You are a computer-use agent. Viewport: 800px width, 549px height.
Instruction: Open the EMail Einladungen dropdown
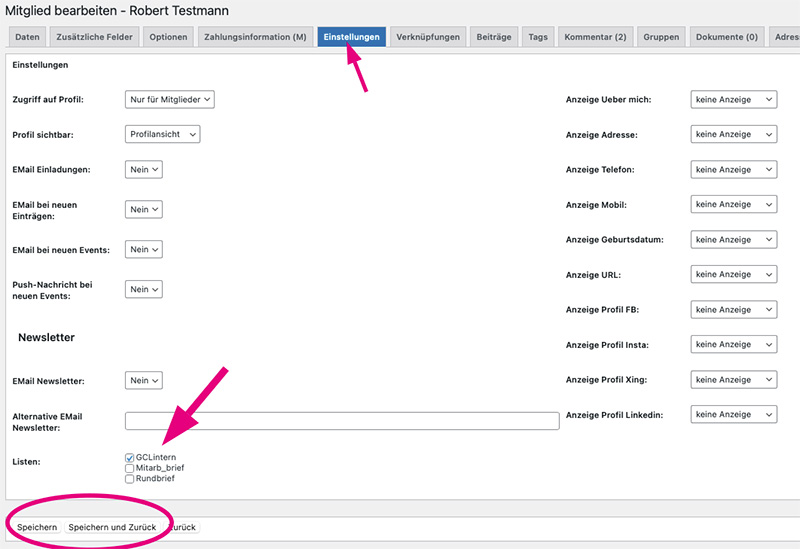pos(144,170)
